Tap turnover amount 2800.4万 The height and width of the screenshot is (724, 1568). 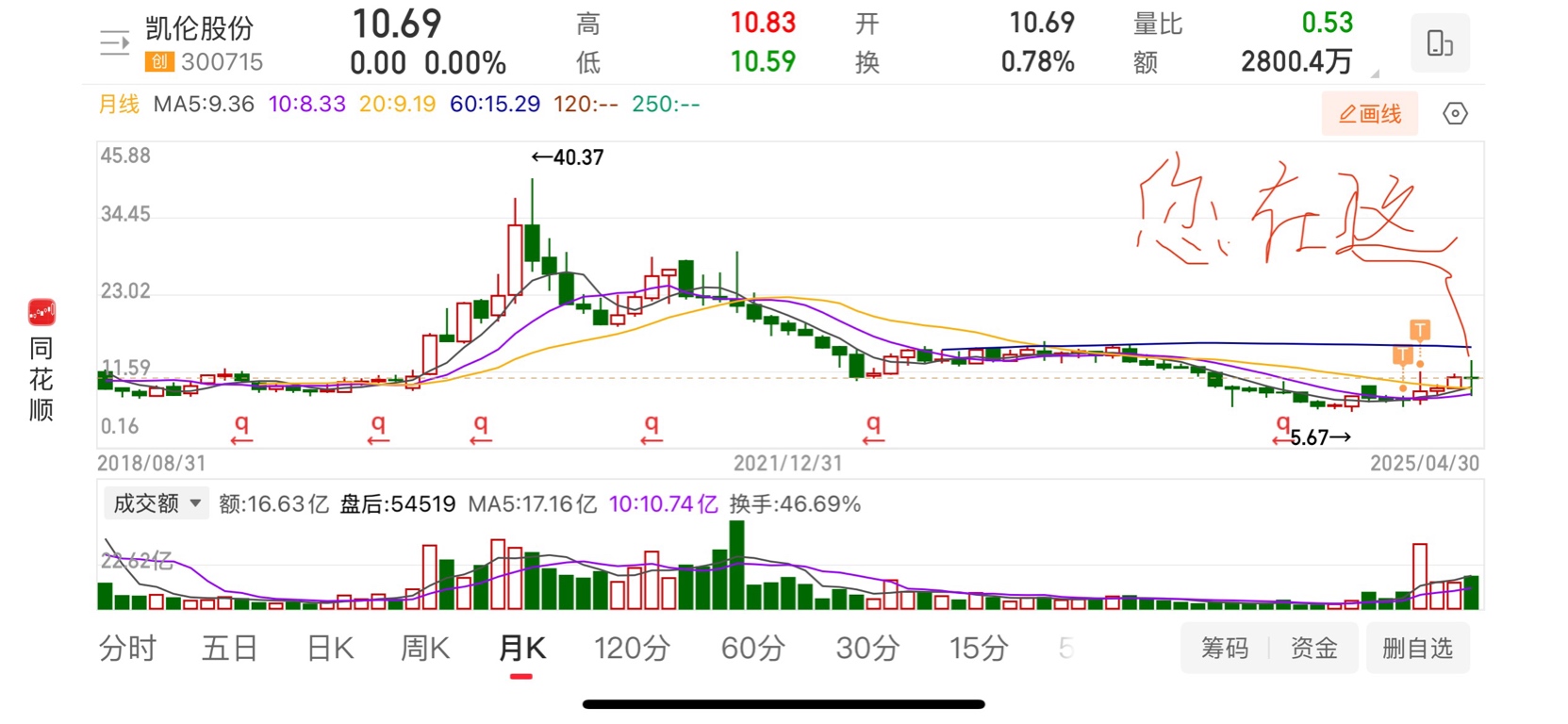(1296, 62)
